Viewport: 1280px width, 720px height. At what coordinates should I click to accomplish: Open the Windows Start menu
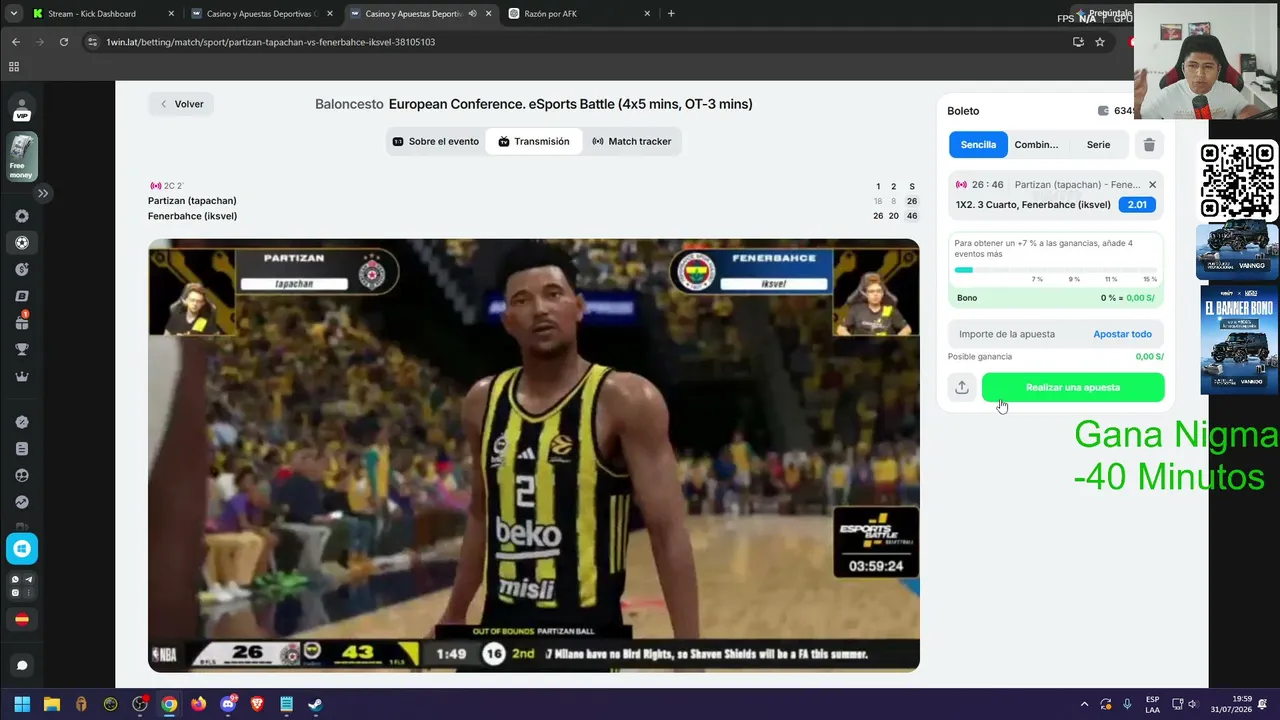(x=22, y=704)
